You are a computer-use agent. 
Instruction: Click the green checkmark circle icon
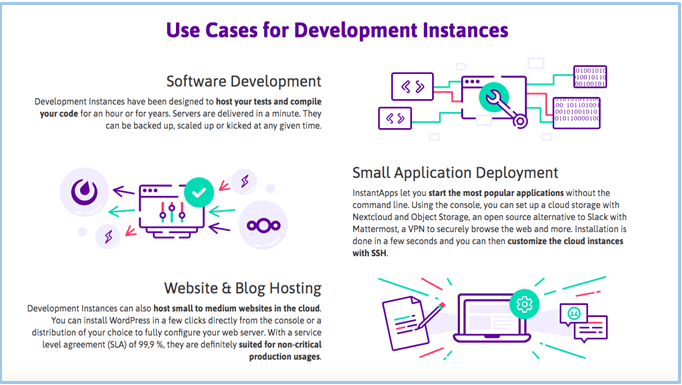[x=199, y=192]
